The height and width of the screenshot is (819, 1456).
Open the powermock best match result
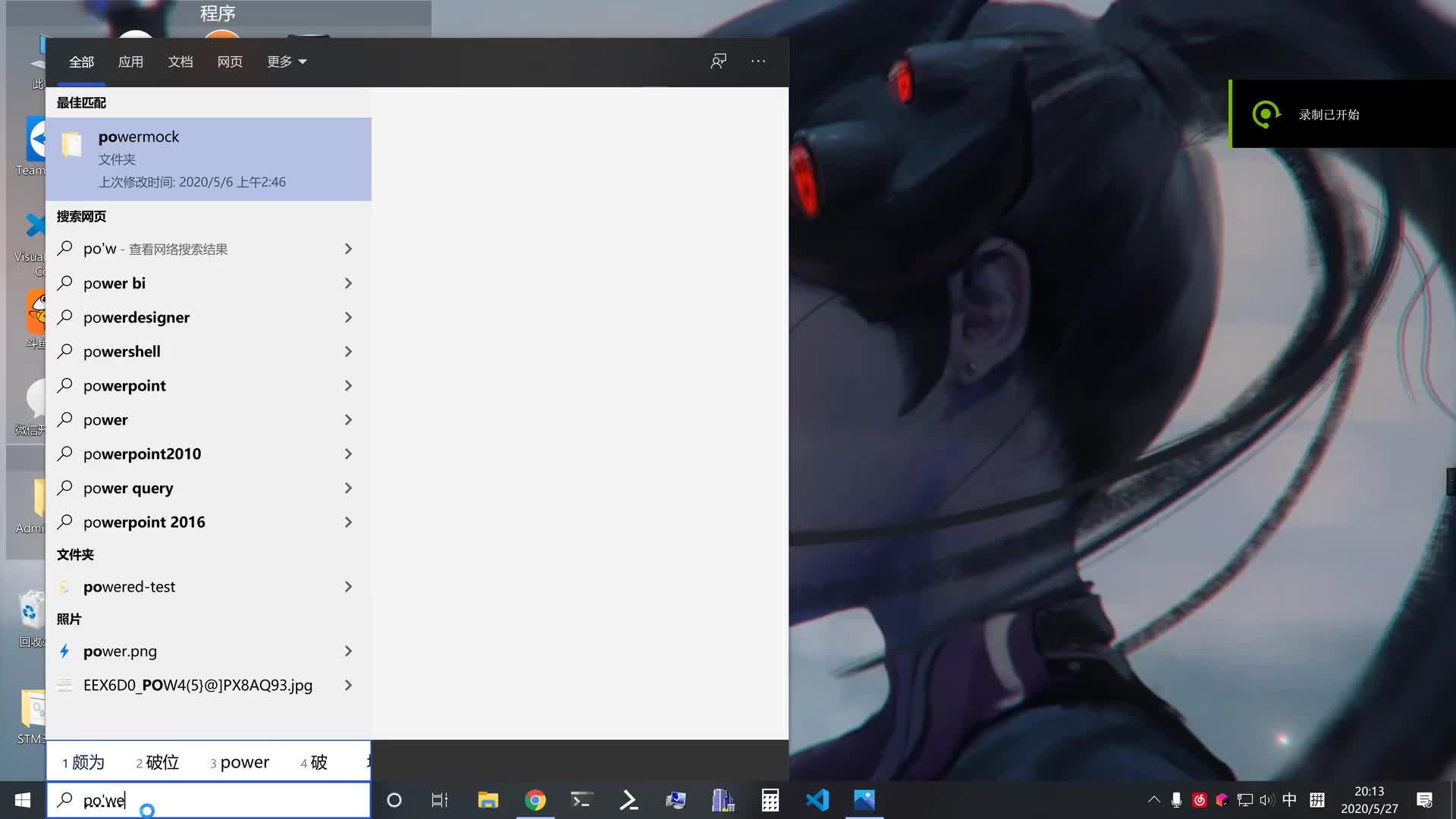click(x=209, y=159)
